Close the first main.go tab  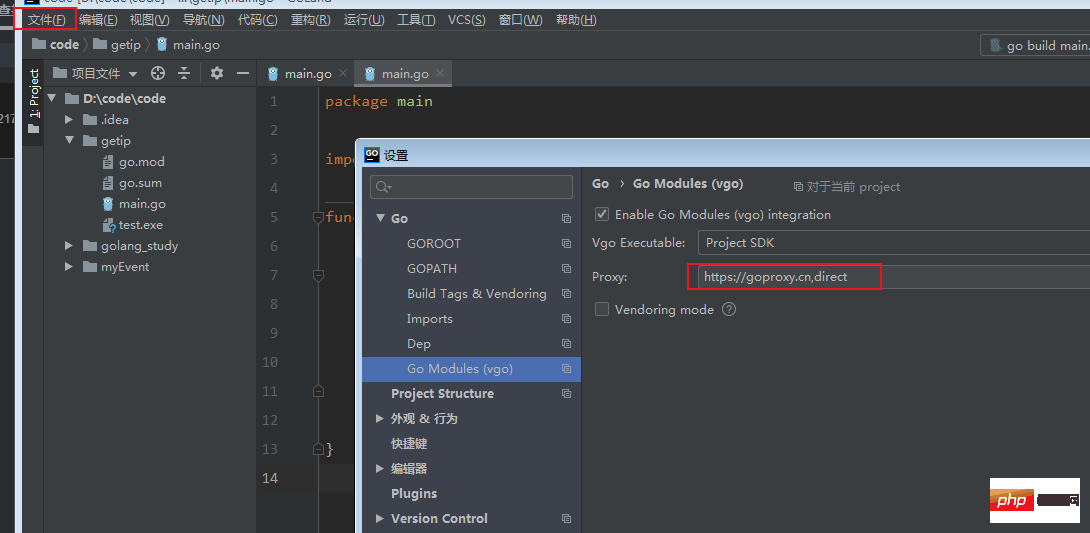click(343, 73)
